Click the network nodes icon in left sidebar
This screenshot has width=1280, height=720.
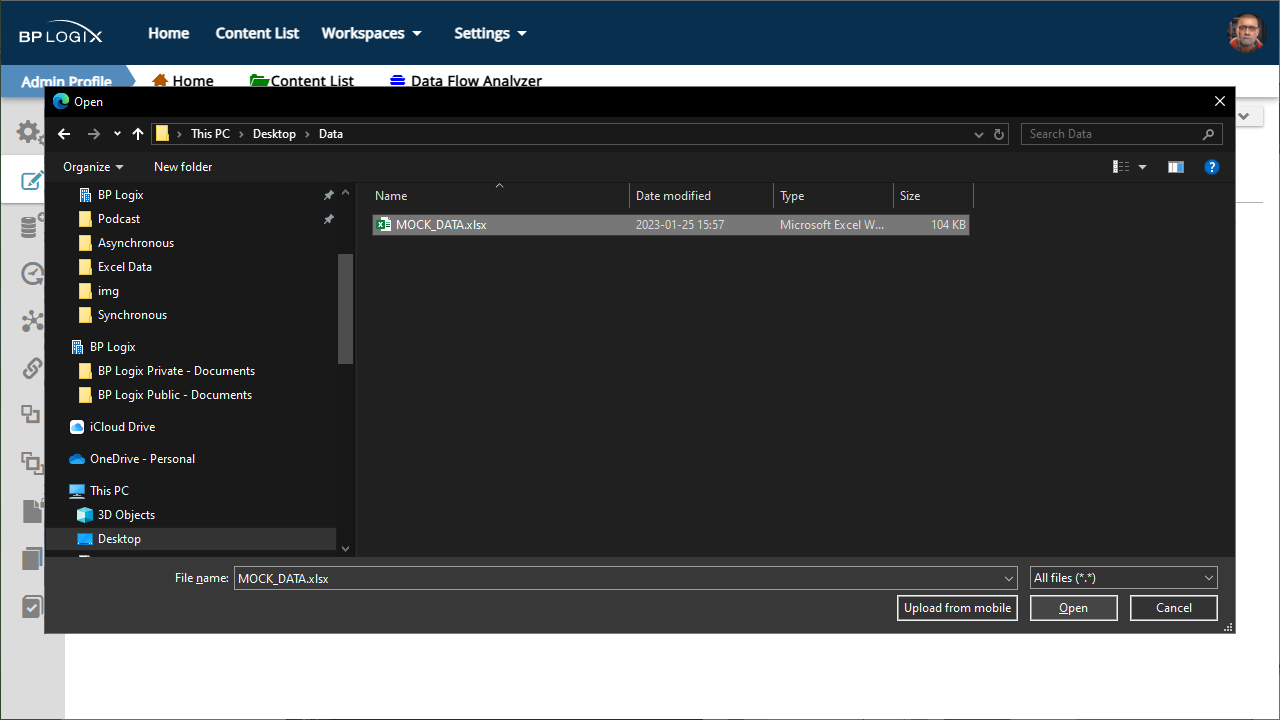[32, 321]
